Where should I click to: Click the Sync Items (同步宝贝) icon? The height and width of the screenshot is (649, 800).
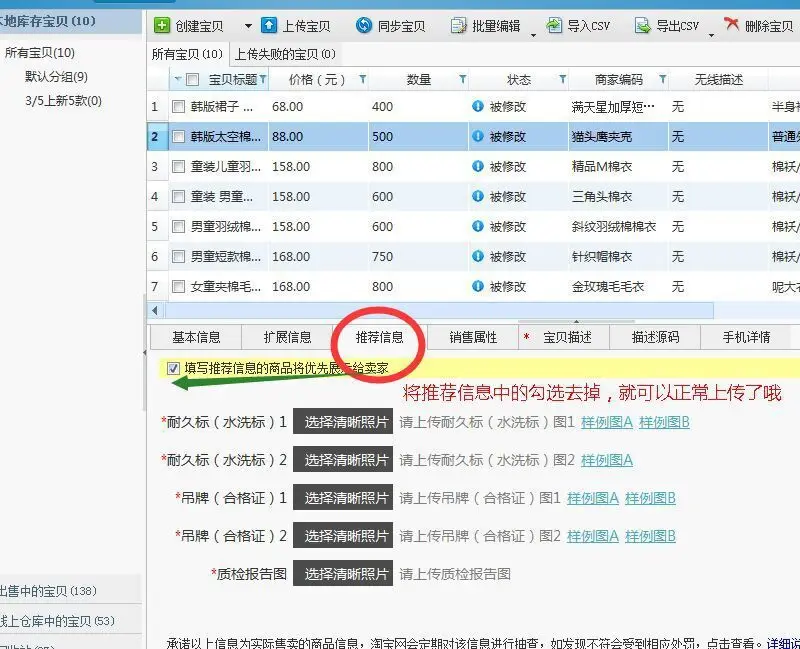point(364,25)
